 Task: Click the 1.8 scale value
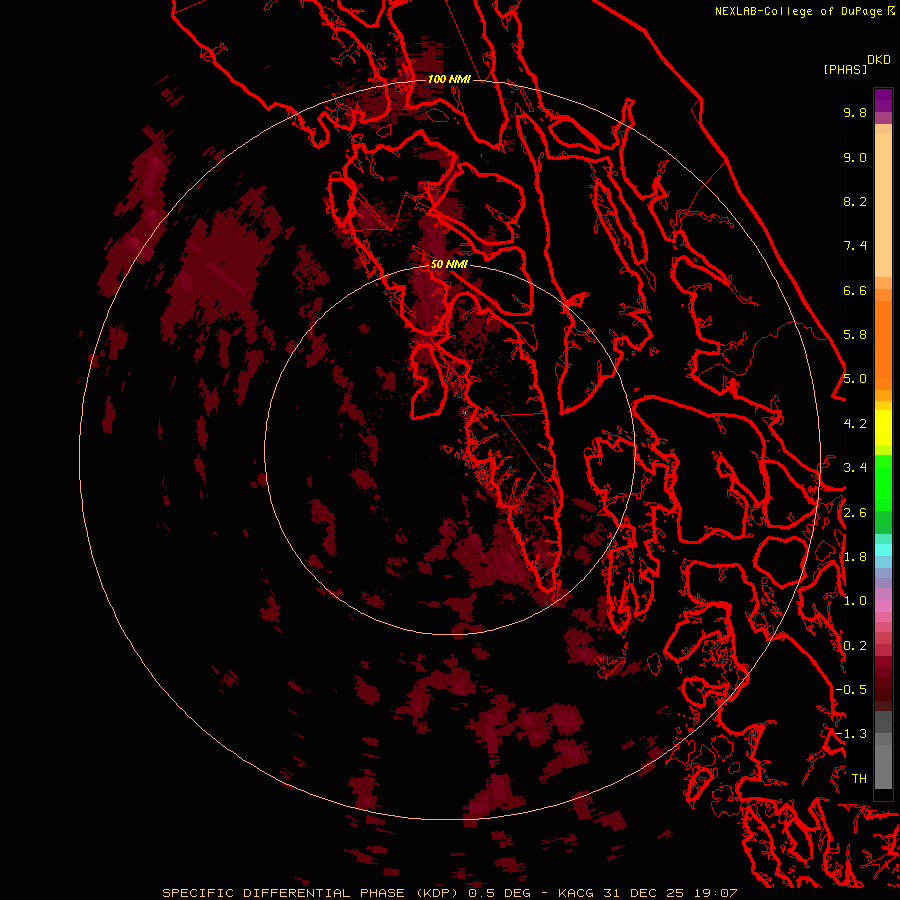tap(855, 557)
